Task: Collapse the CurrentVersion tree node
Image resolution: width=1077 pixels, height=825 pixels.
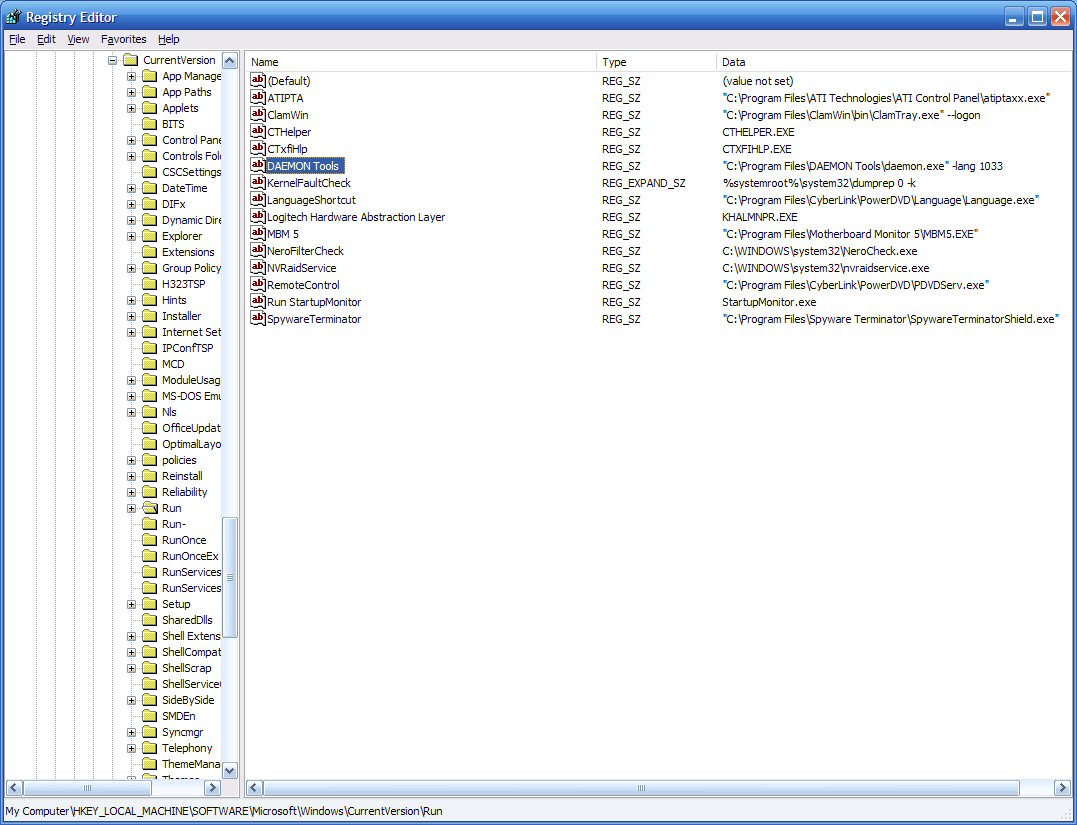Action: (x=113, y=60)
